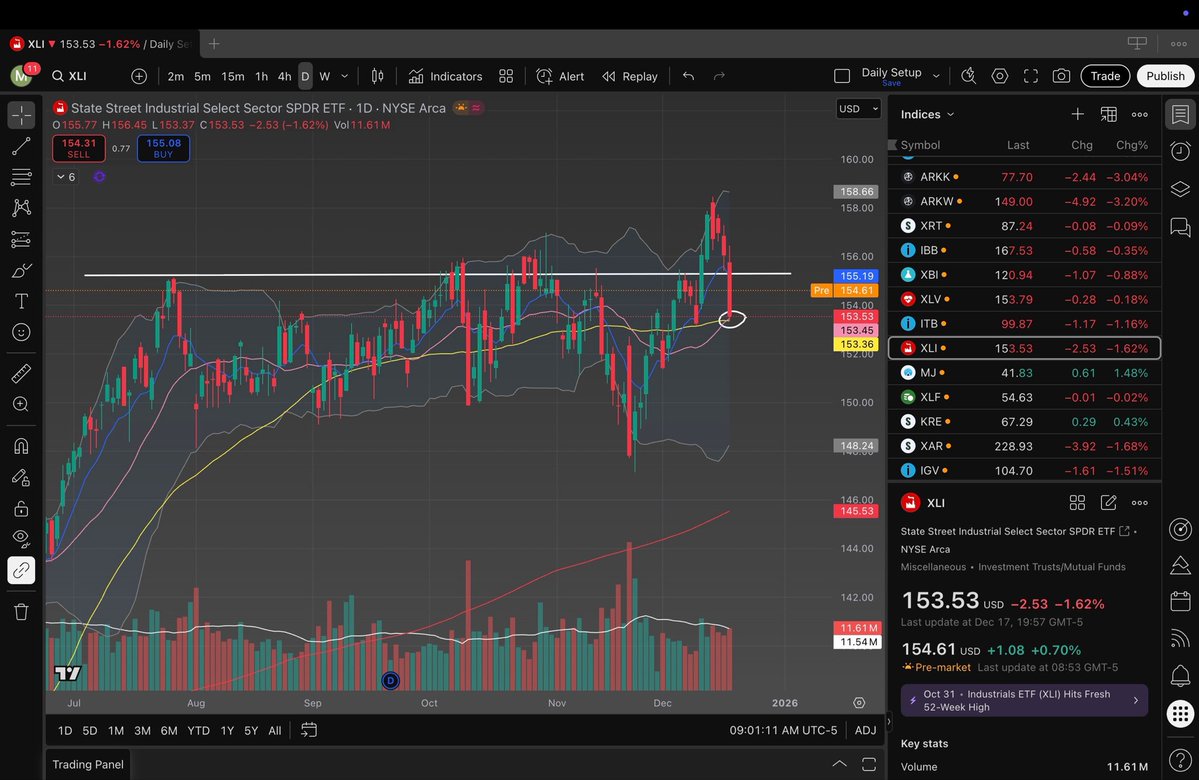Open the quick search icon
The height and width of the screenshot is (780, 1199).
[969, 76]
